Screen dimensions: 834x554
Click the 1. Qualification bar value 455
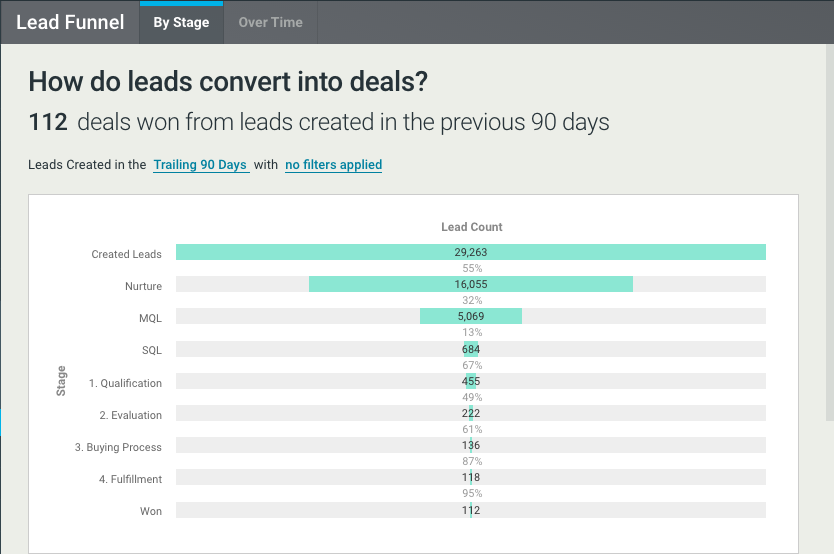pyautogui.click(x=471, y=382)
